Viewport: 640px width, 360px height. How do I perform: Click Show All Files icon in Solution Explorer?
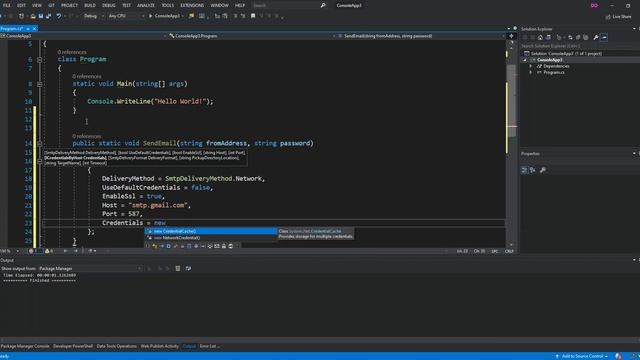(586, 38)
